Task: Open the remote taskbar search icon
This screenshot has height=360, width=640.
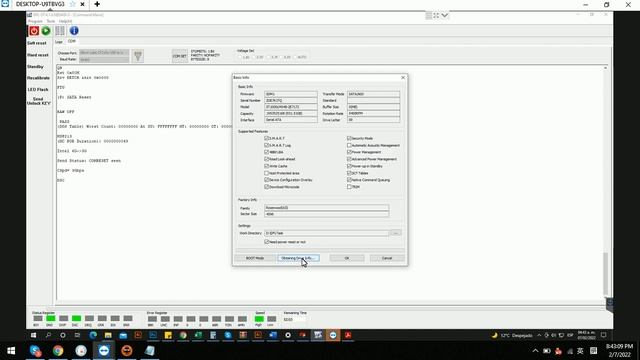Action: pos(49,335)
